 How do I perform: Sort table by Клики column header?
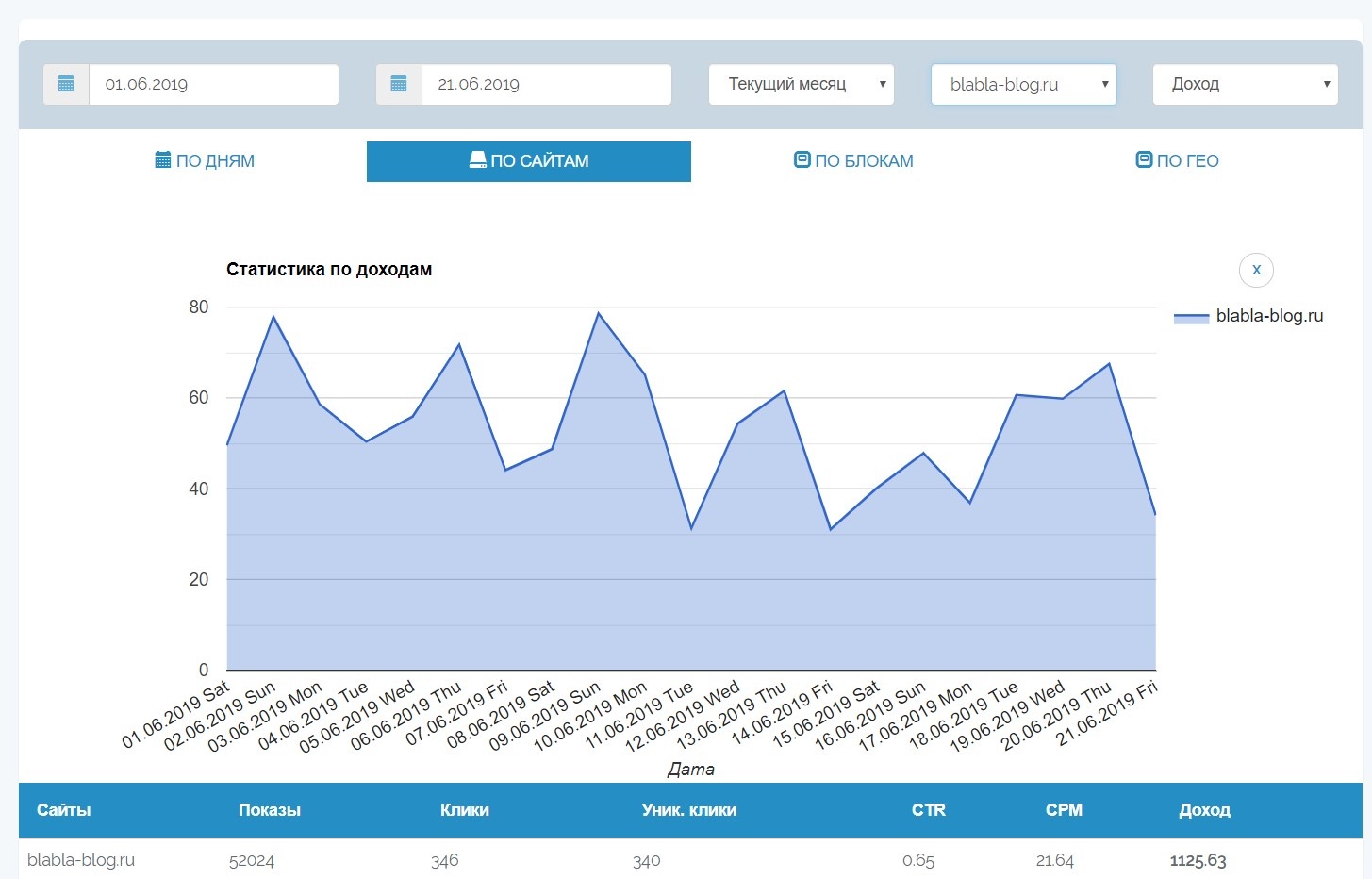pos(464,810)
